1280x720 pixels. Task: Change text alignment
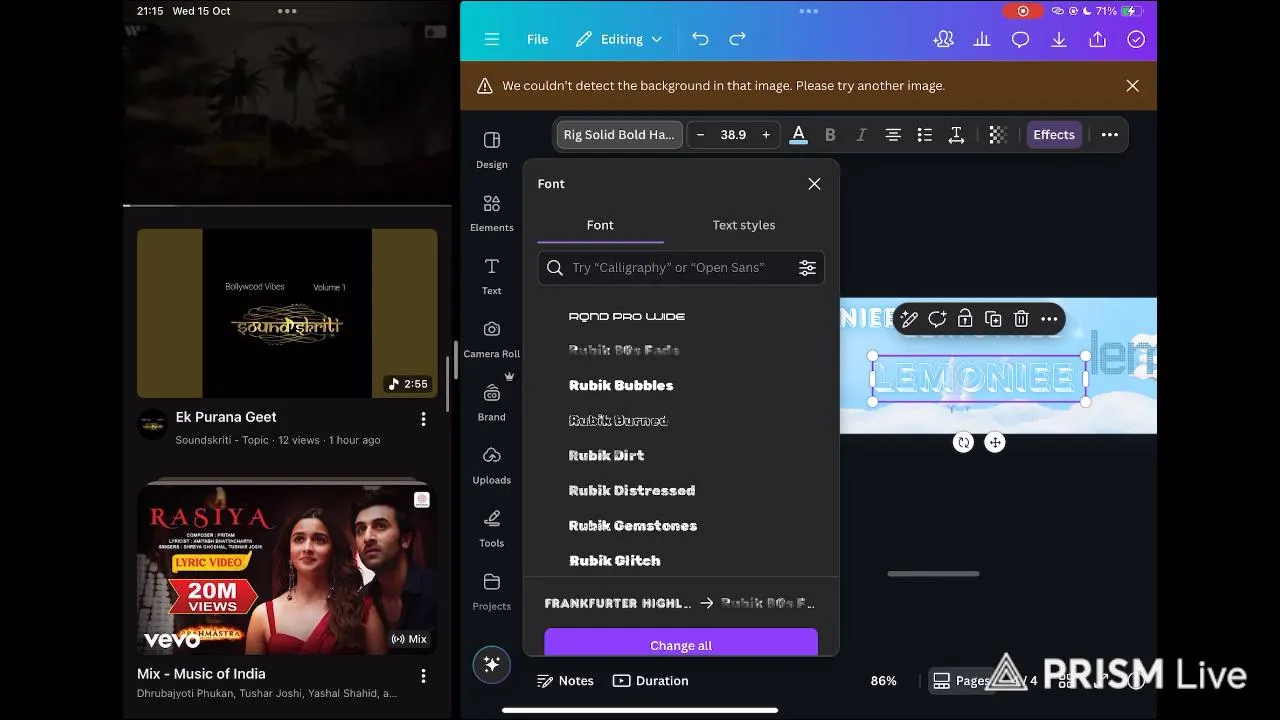tap(893, 135)
